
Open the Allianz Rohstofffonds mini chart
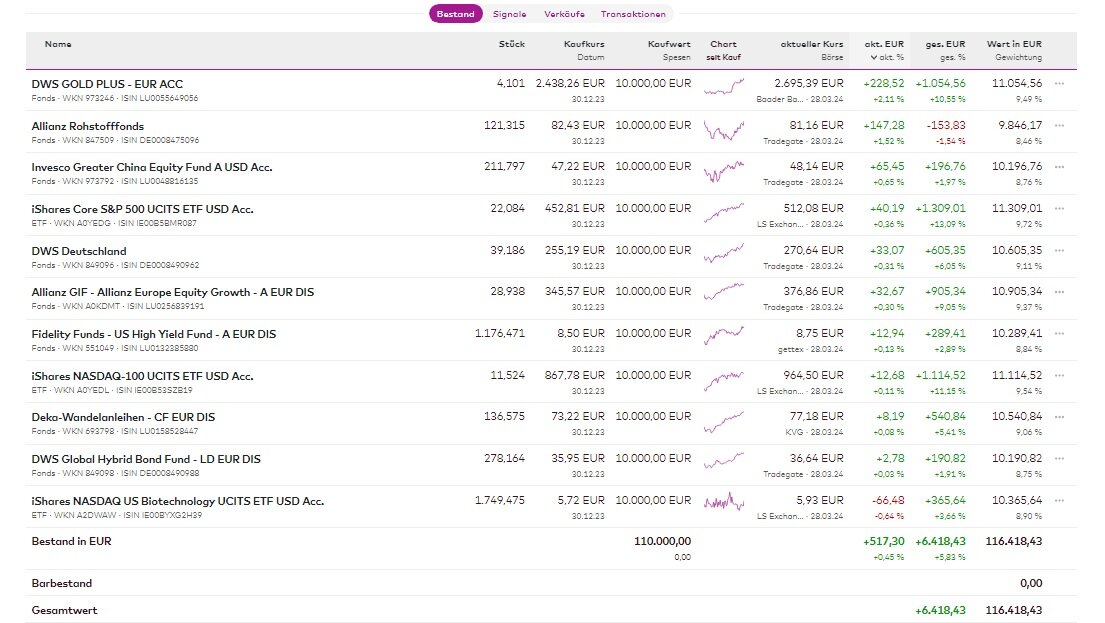click(x=723, y=130)
